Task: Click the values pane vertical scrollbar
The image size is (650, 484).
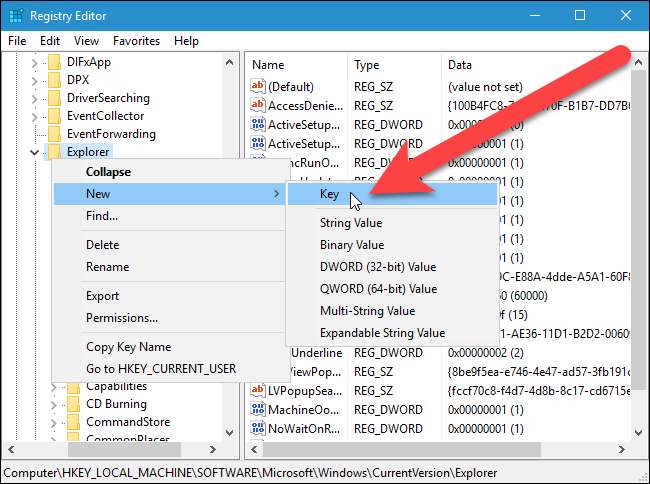Action: click(642, 250)
